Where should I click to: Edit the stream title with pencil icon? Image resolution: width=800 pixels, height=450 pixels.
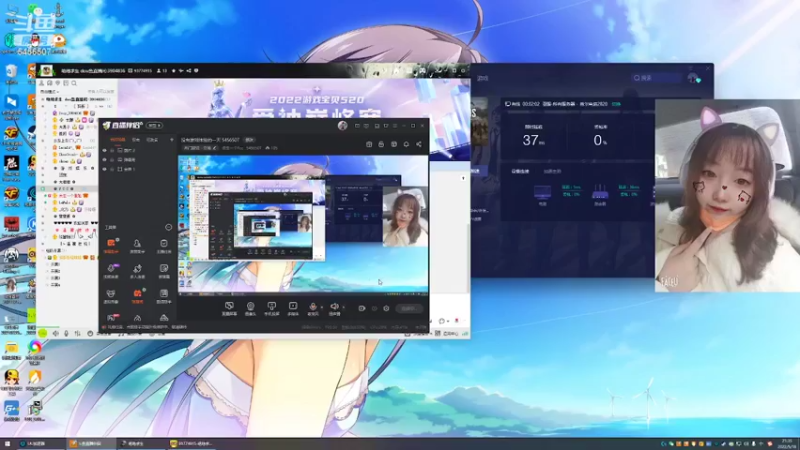point(214,148)
